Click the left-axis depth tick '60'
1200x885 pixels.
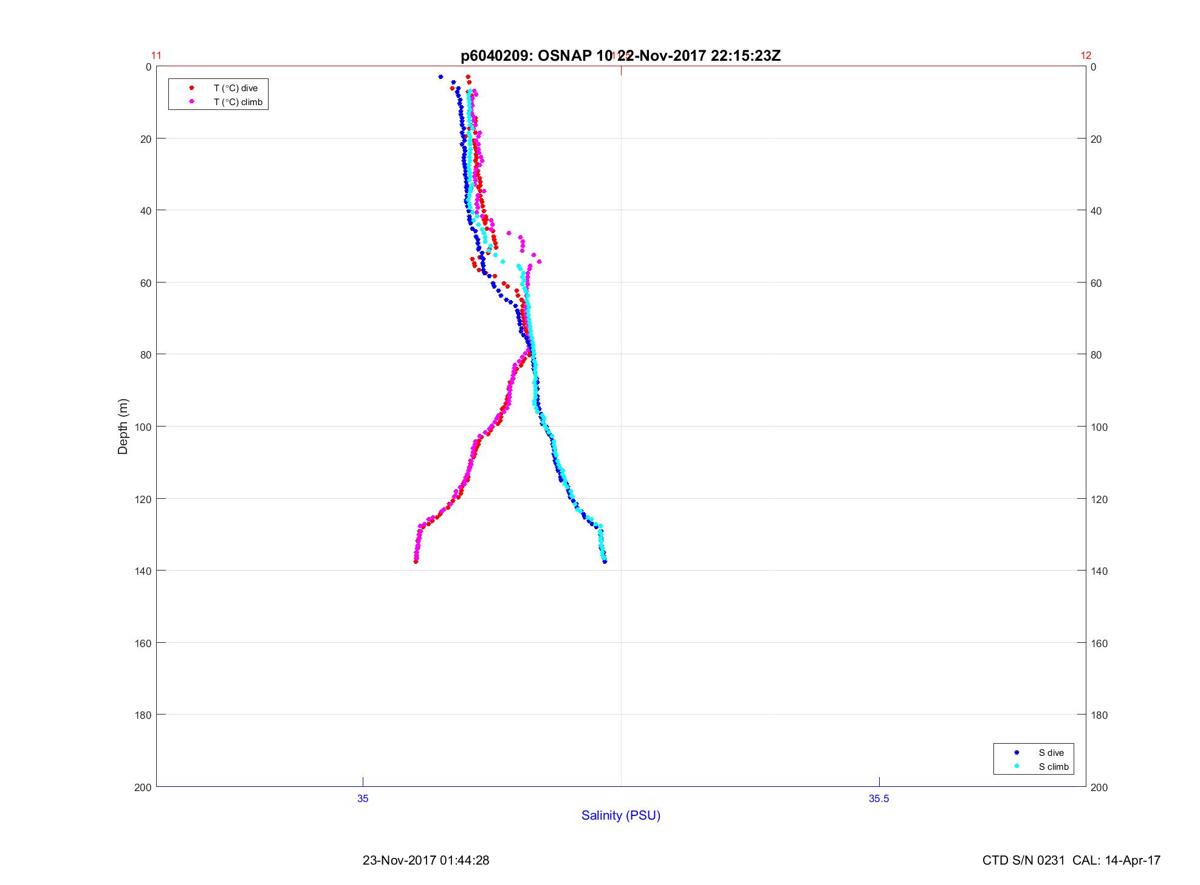146,283
